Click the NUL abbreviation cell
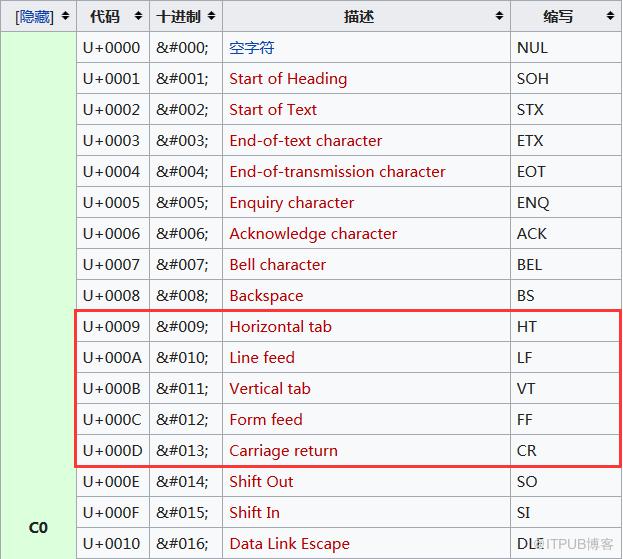The height and width of the screenshot is (559, 623). (x=566, y=48)
